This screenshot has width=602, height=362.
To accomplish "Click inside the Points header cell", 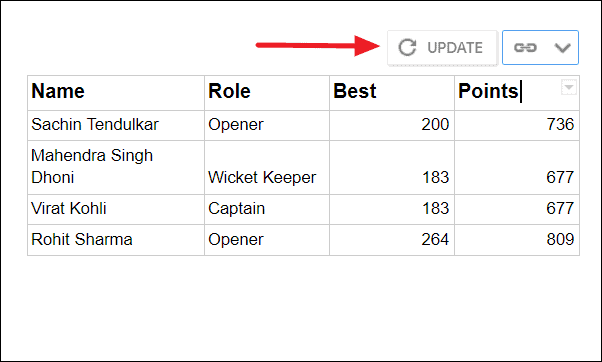I will (517, 93).
